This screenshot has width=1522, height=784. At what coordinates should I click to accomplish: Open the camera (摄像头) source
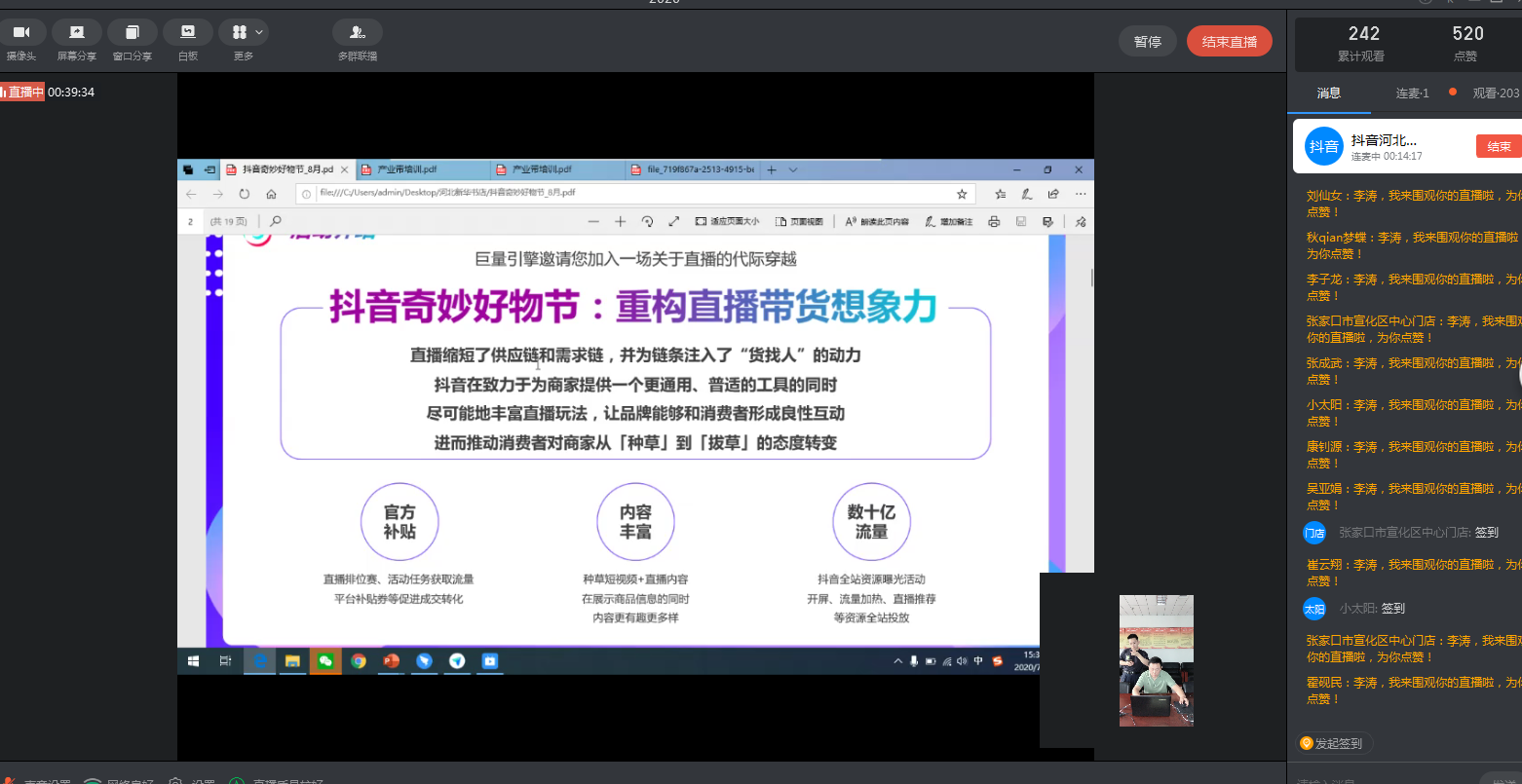click(21, 40)
